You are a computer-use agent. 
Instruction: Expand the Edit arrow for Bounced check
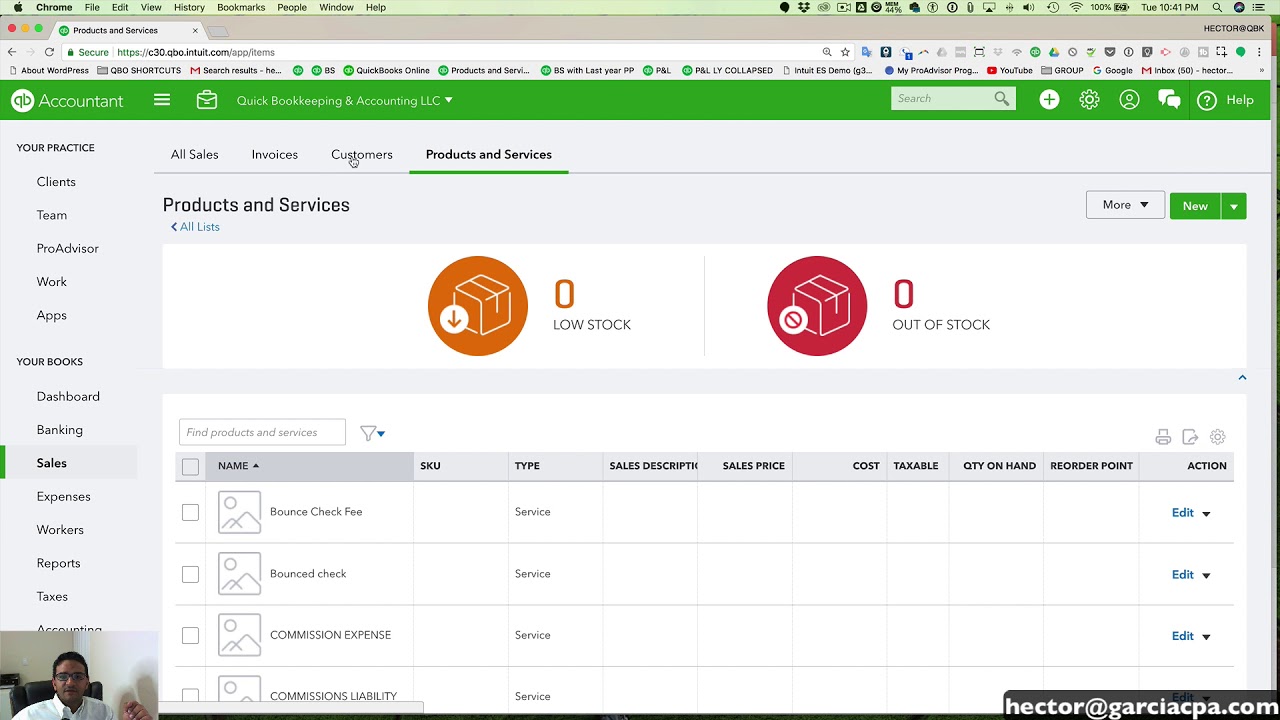point(1206,575)
